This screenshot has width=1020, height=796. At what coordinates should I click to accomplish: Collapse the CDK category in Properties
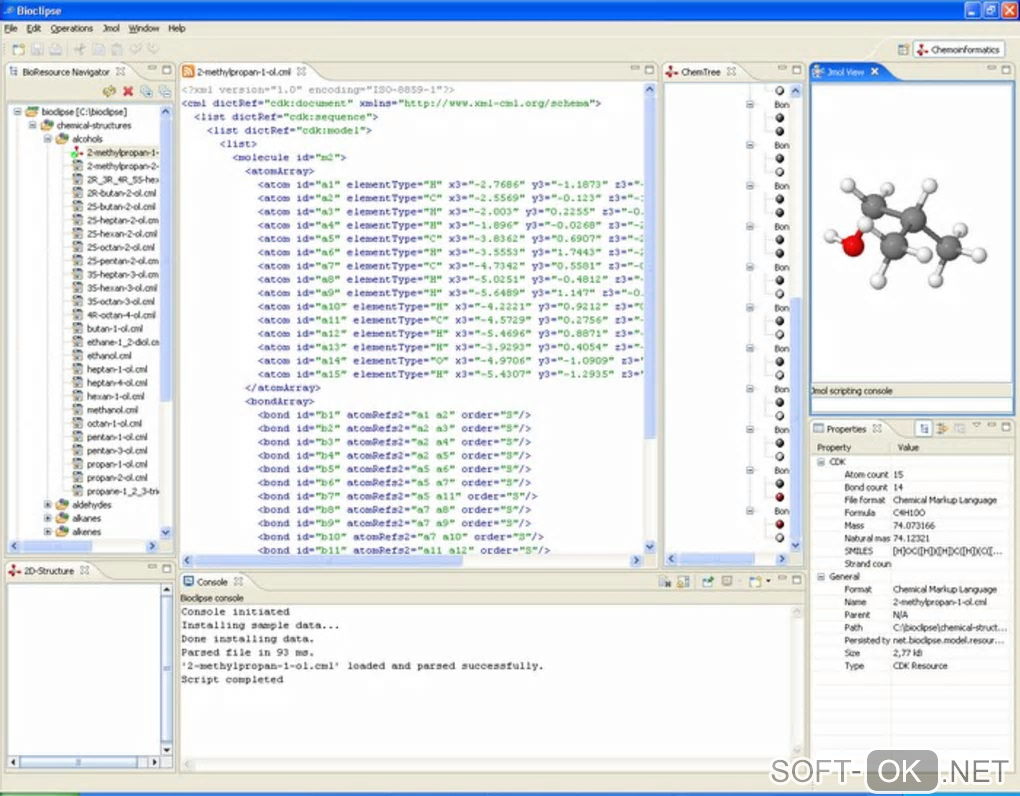(x=821, y=462)
